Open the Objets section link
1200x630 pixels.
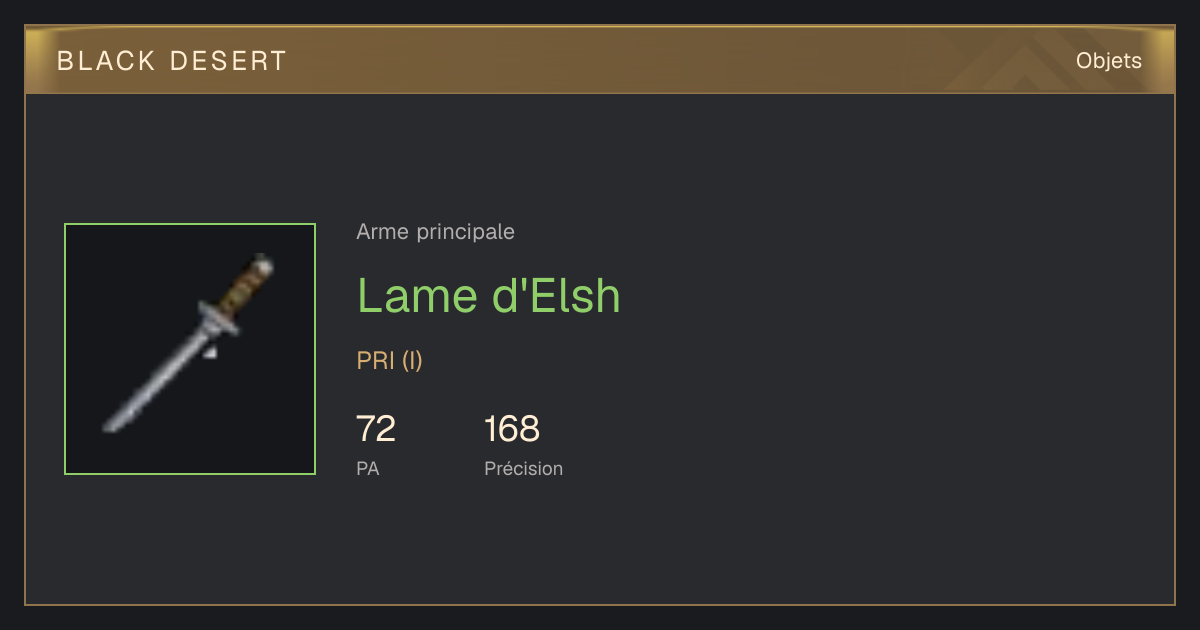point(1108,61)
